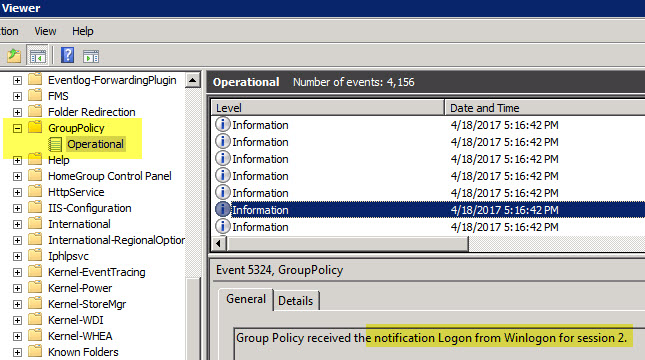Select the HomeGroup Control Panel item

tap(109, 176)
